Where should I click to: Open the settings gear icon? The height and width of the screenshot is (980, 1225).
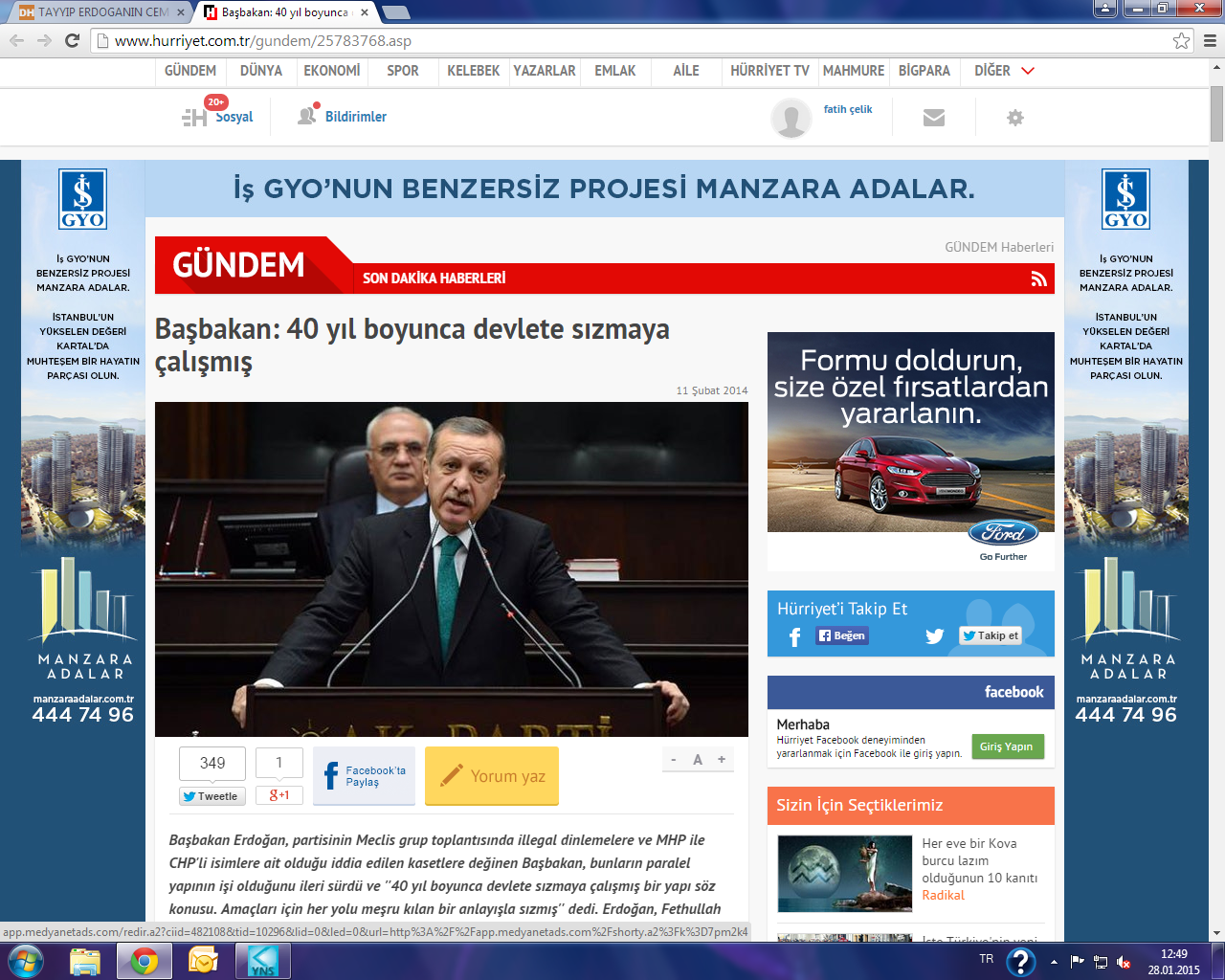pos(1015,117)
